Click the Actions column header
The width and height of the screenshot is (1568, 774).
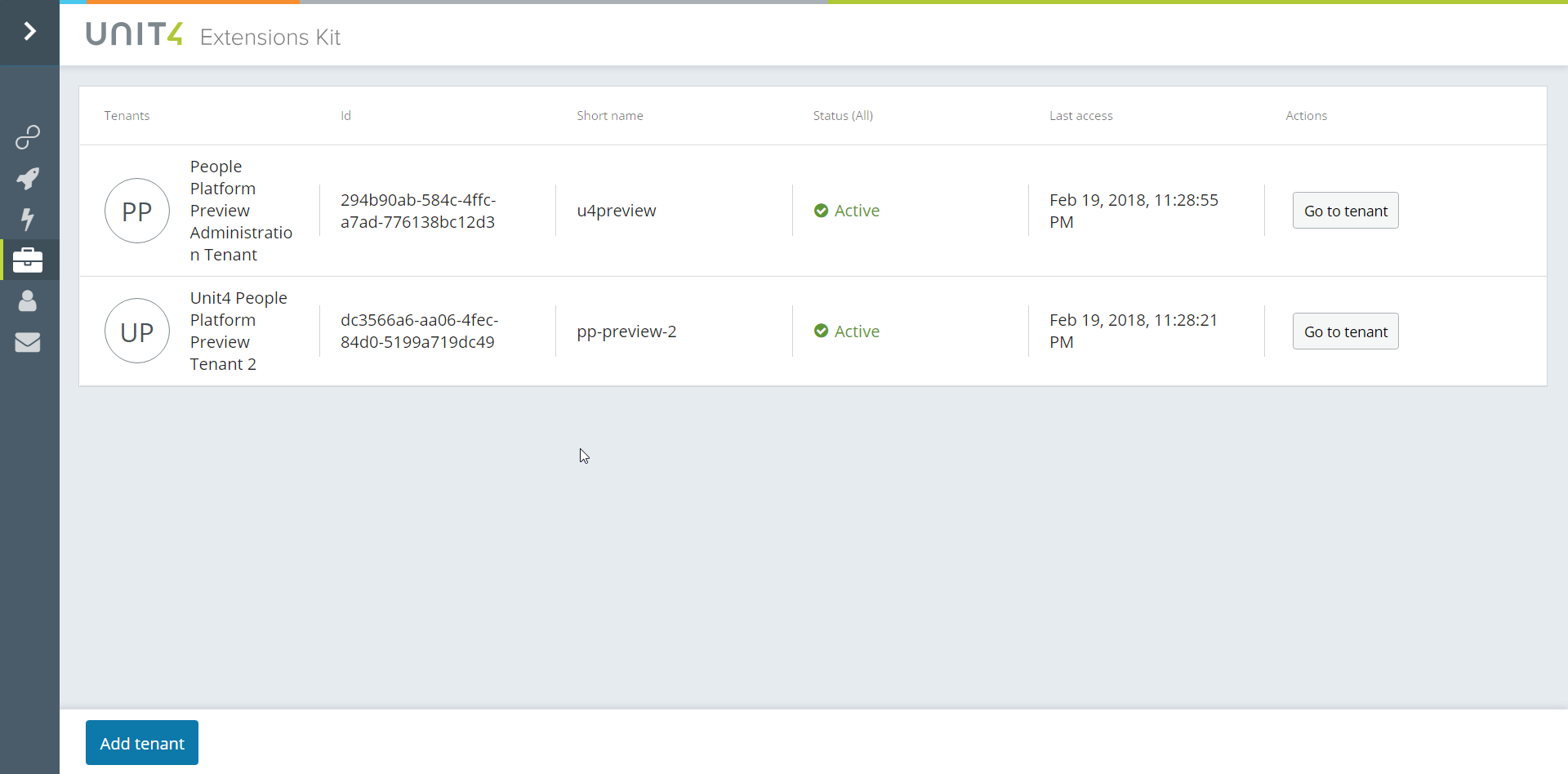[x=1307, y=116]
